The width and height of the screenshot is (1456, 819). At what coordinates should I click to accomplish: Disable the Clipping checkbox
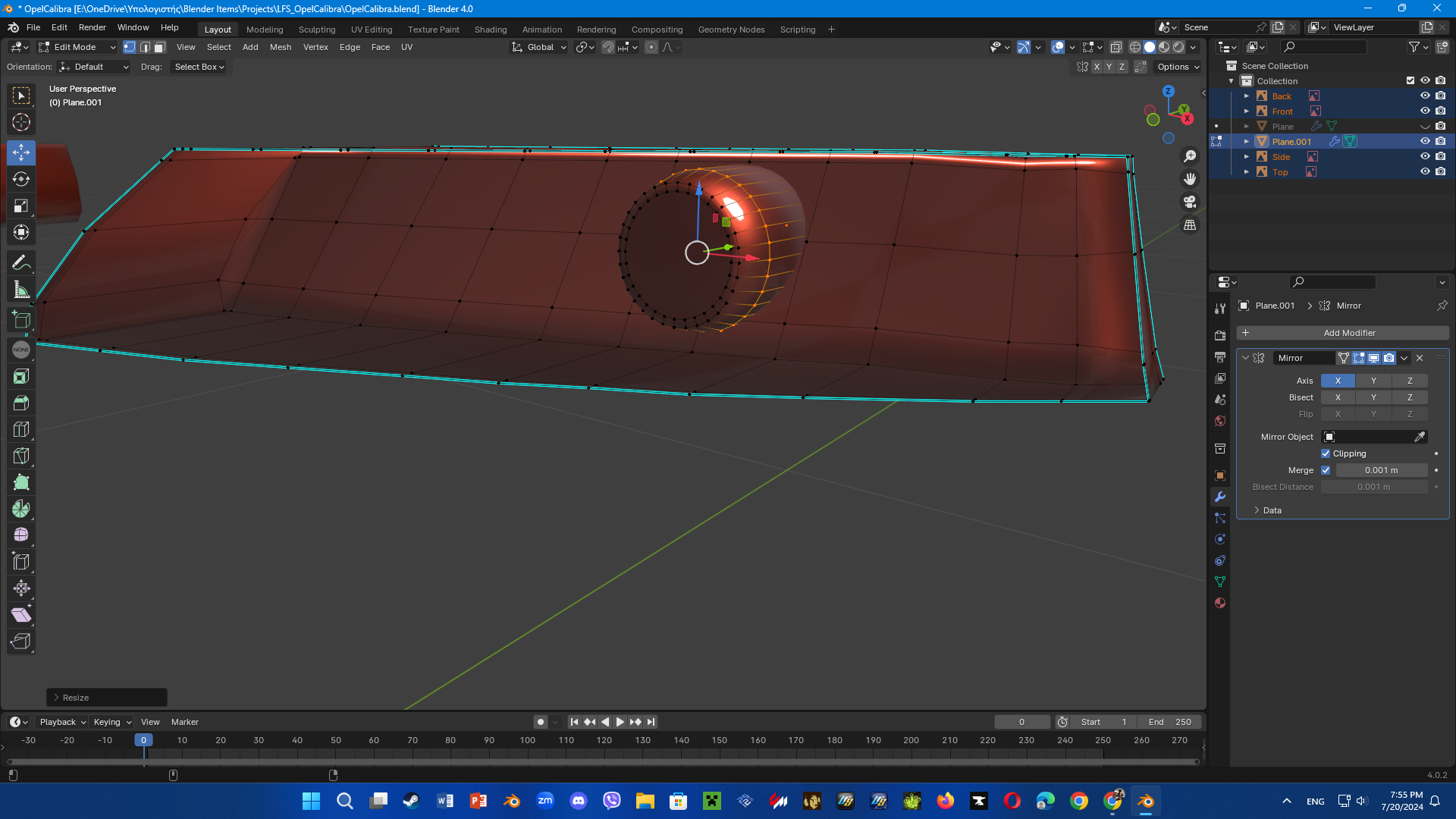click(x=1326, y=453)
